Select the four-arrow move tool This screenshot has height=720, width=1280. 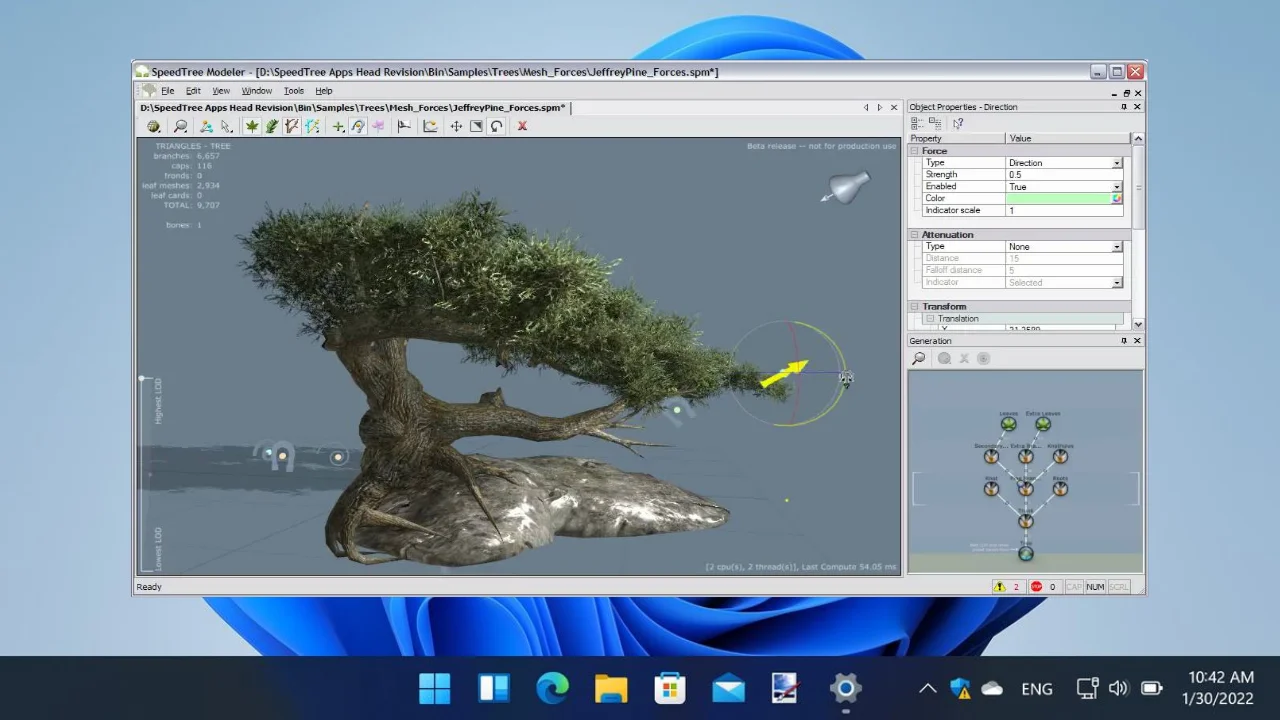click(456, 126)
